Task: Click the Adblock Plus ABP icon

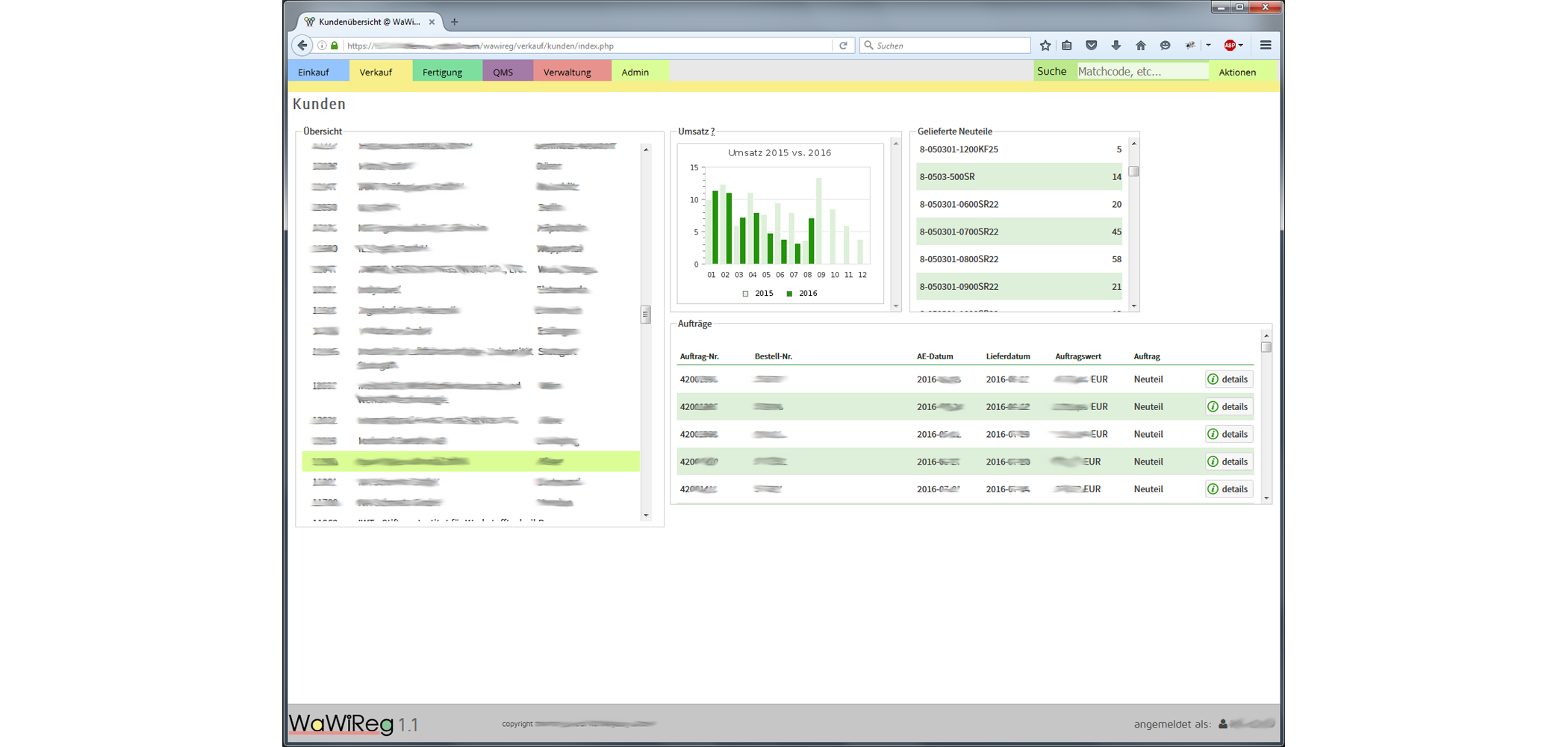Action: (x=1230, y=46)
